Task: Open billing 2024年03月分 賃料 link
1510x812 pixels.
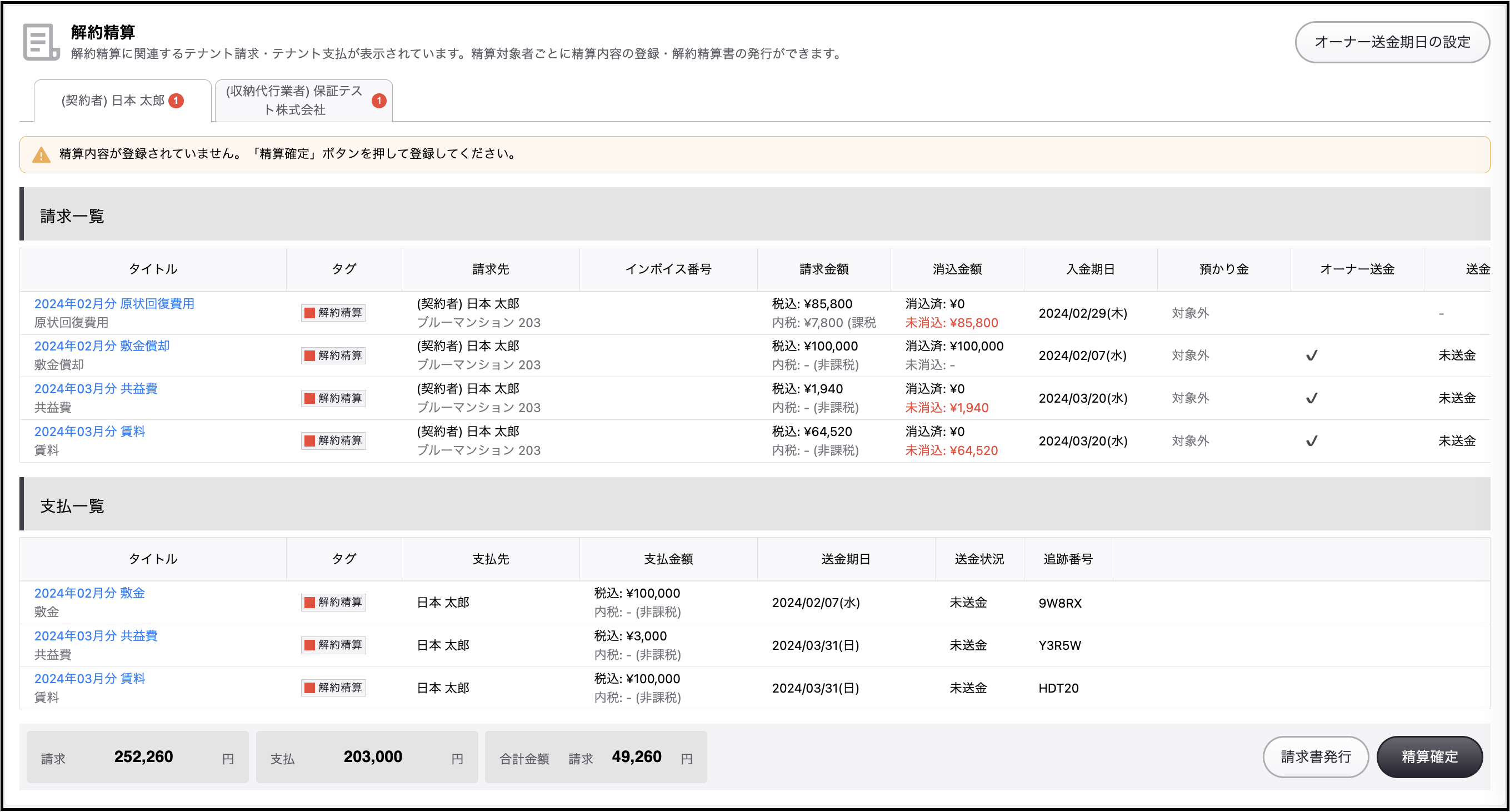Action: point(89,431)
